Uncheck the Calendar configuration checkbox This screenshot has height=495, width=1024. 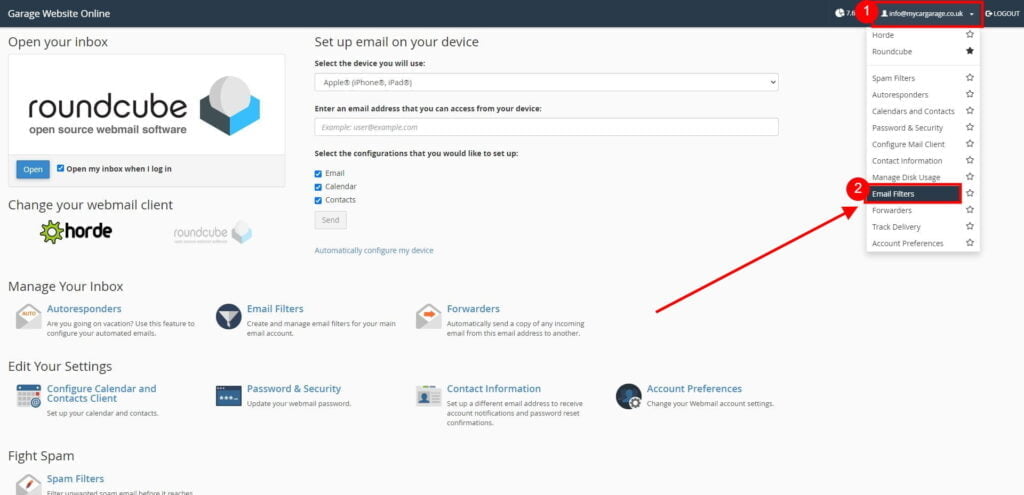318,187
